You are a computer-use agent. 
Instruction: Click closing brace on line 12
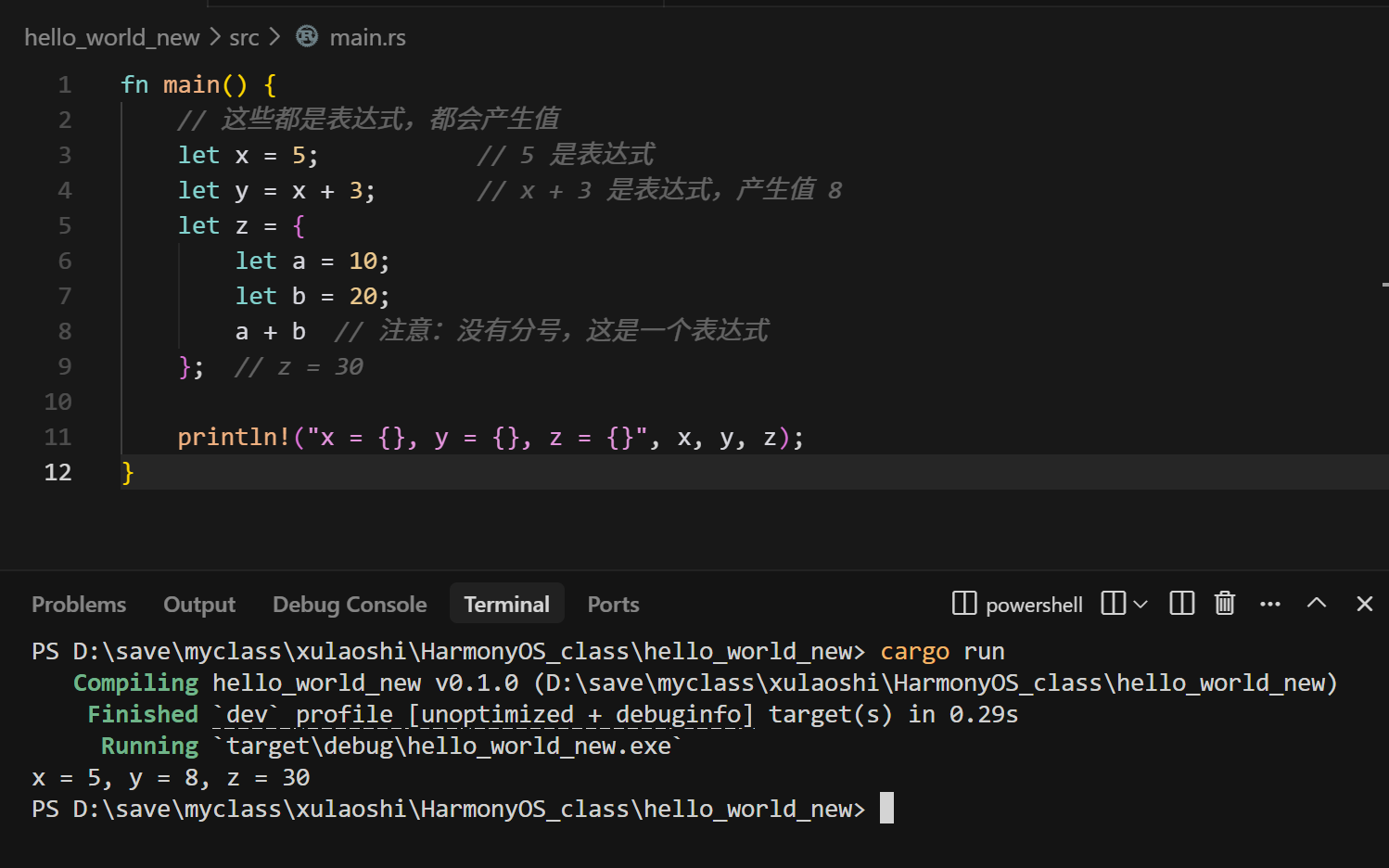click(128, 472)
